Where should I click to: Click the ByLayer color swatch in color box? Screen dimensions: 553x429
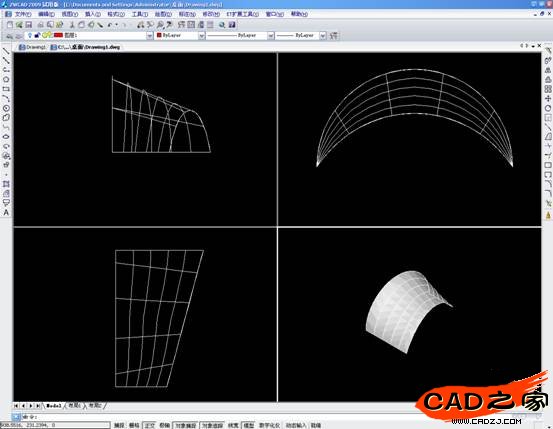(x=159, y=35)
